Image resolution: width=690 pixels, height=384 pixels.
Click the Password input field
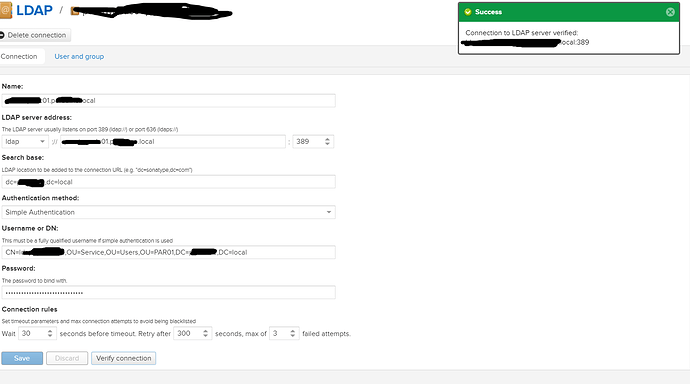169,293
